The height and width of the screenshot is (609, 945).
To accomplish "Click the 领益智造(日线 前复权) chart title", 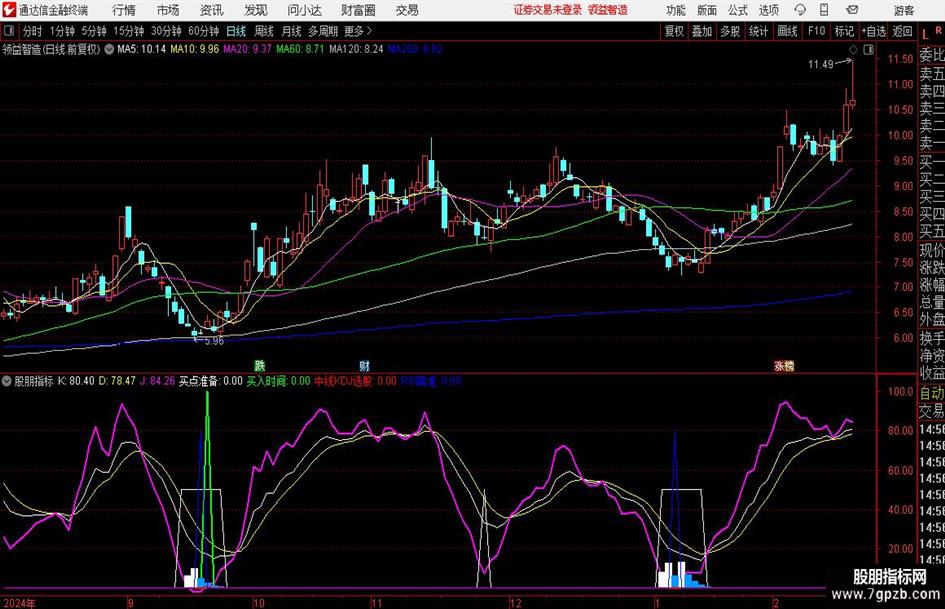I will (x=51, y=49).
